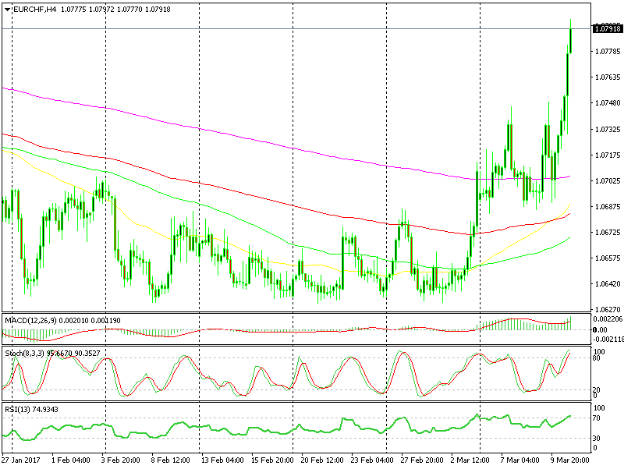Click the 15 Feb 20:00 time label
The width and height of the screenshot is (633, 469).
(272, 460)
